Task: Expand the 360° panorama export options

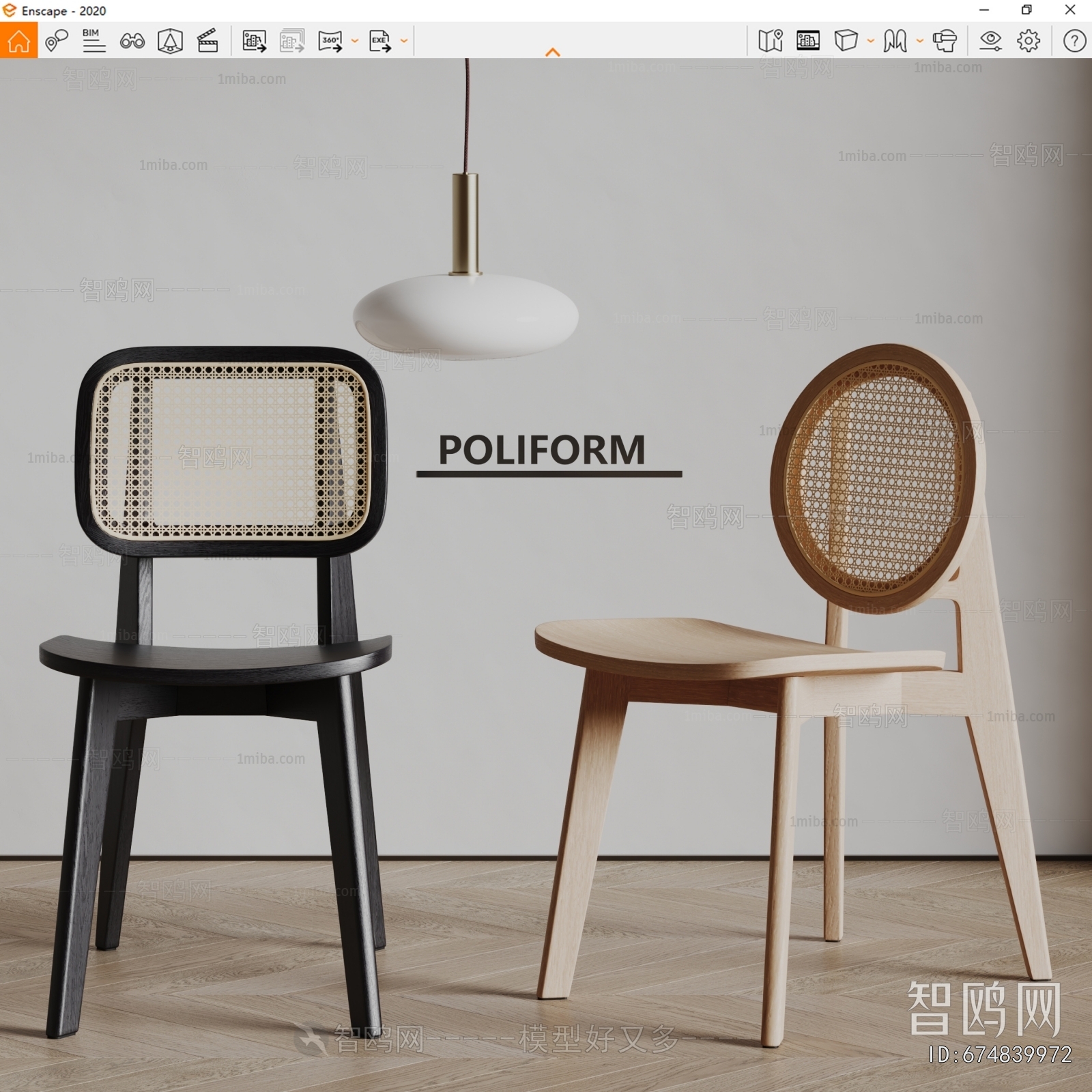Action: point(355,41)
